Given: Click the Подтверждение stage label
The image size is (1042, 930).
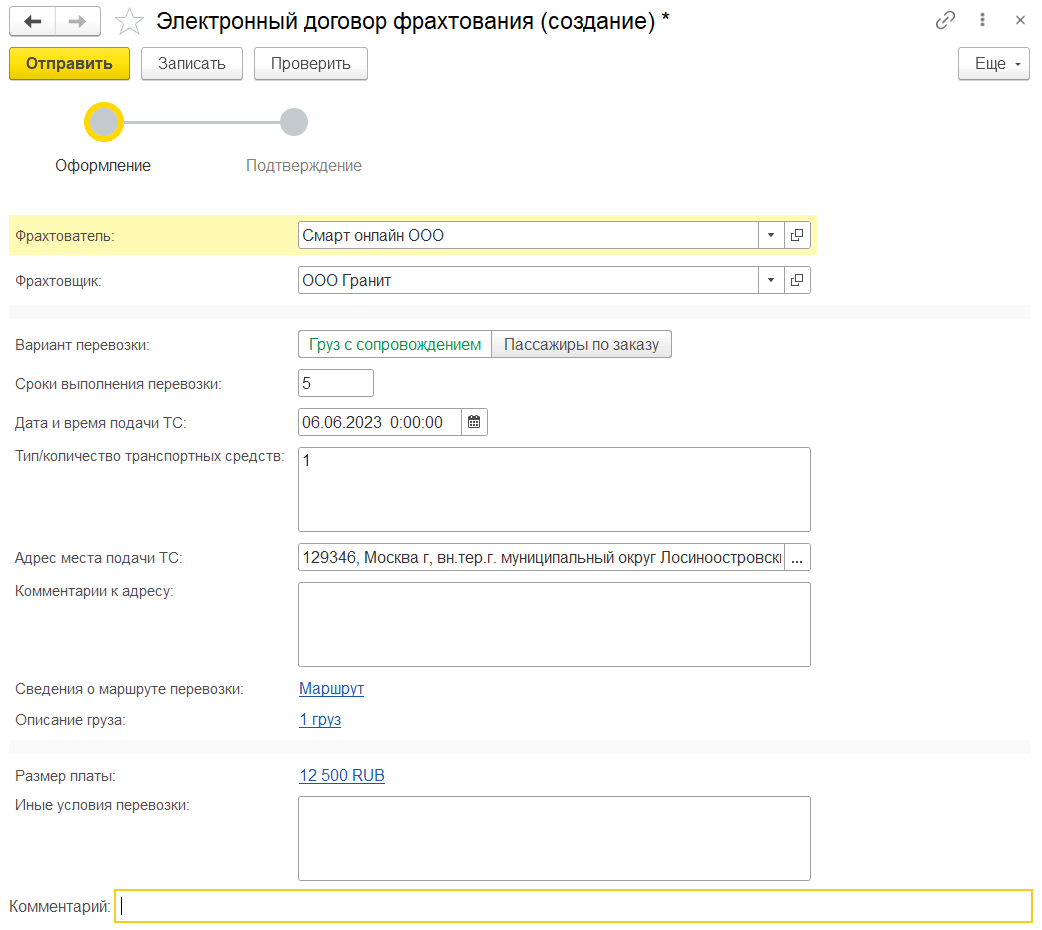Looking at the screenshot, I should coord(304,166).
